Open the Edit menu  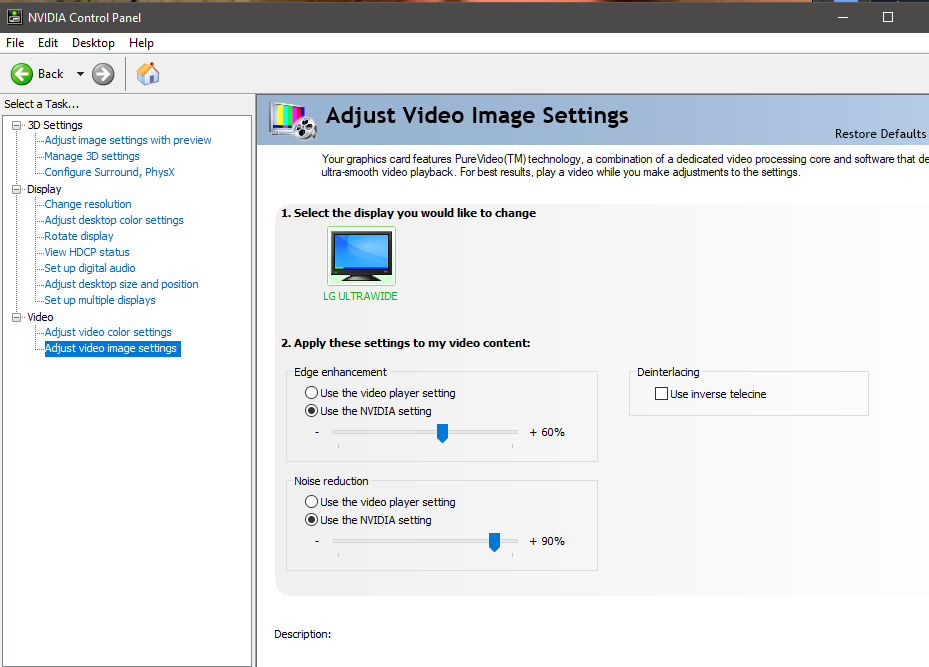[x=48, y=43]
